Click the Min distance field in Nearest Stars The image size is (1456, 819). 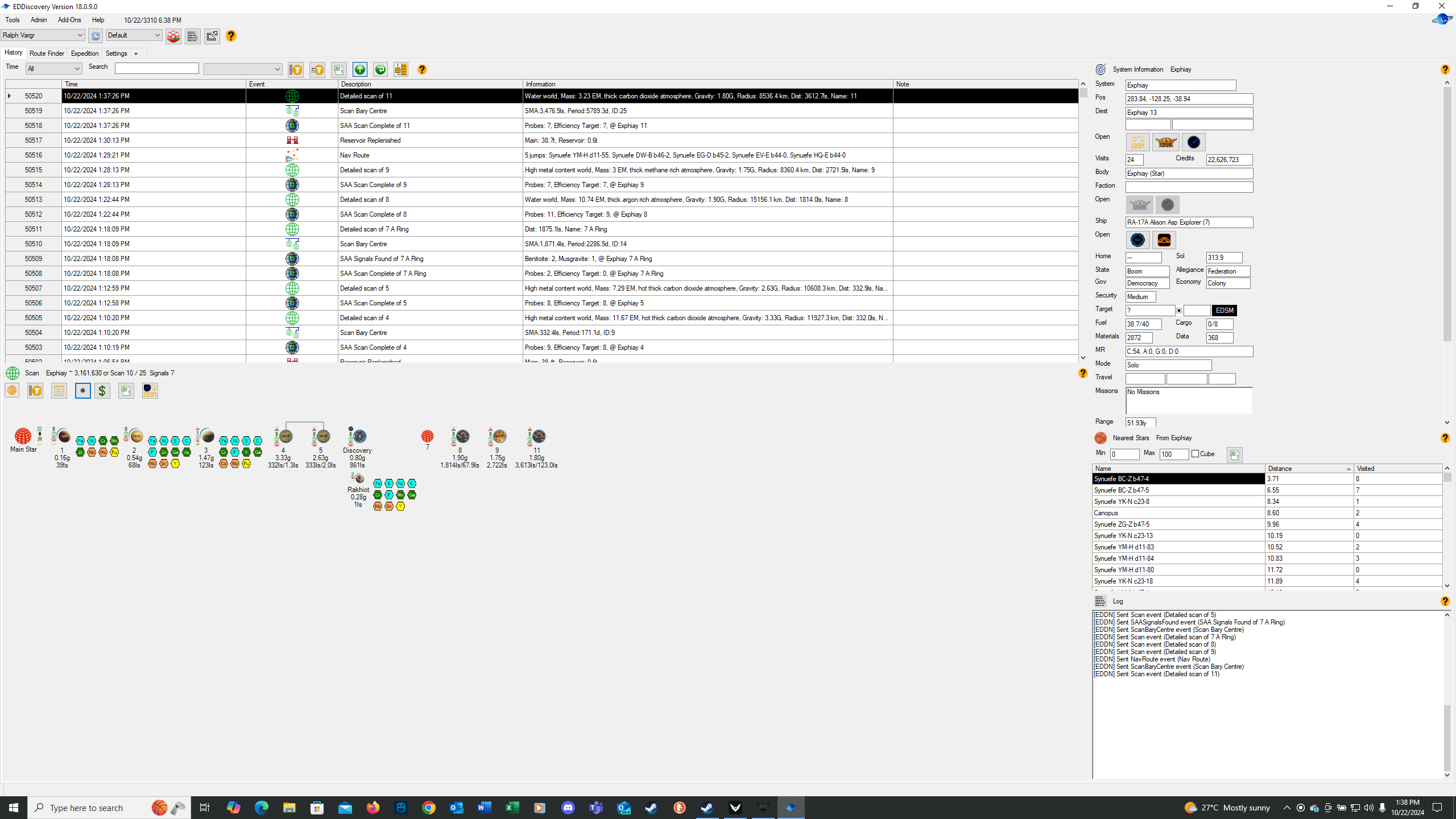point(1124,454)
